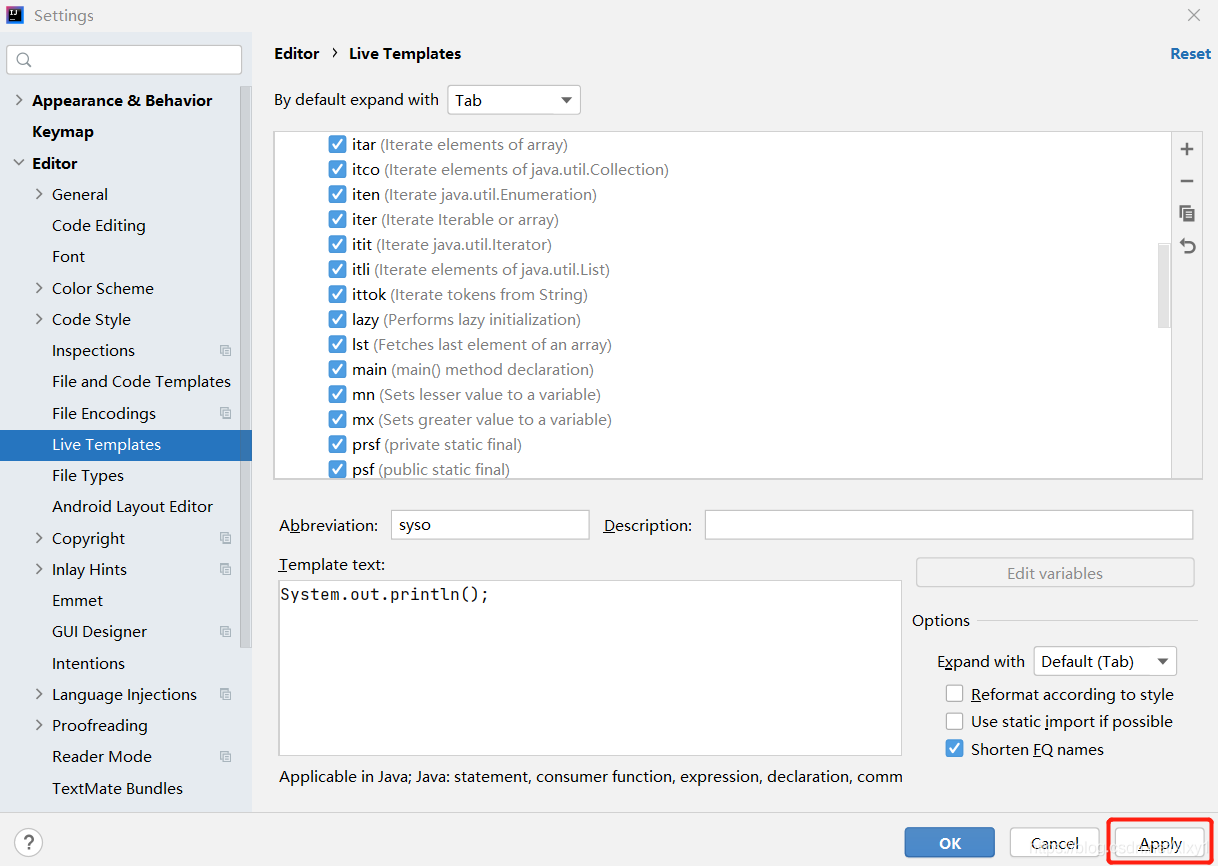Click the Apply button

(x=1160, y=843)
